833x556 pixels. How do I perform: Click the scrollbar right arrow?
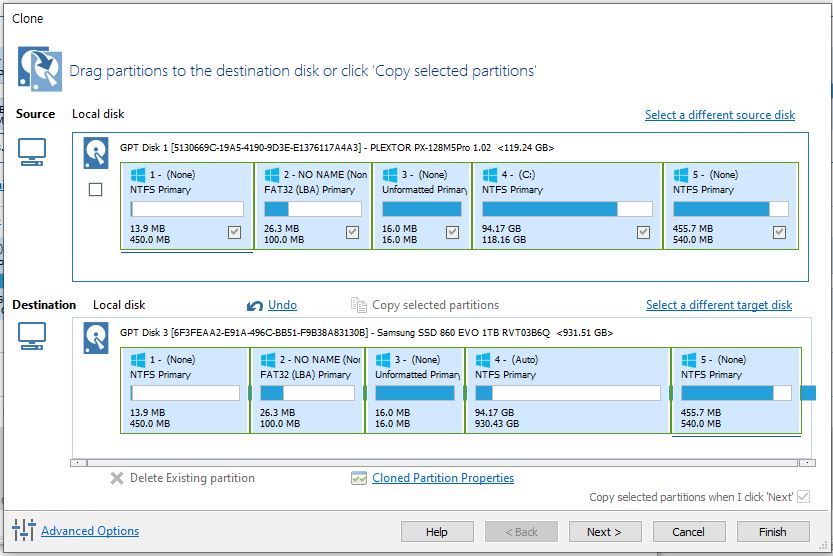(807, 463)
